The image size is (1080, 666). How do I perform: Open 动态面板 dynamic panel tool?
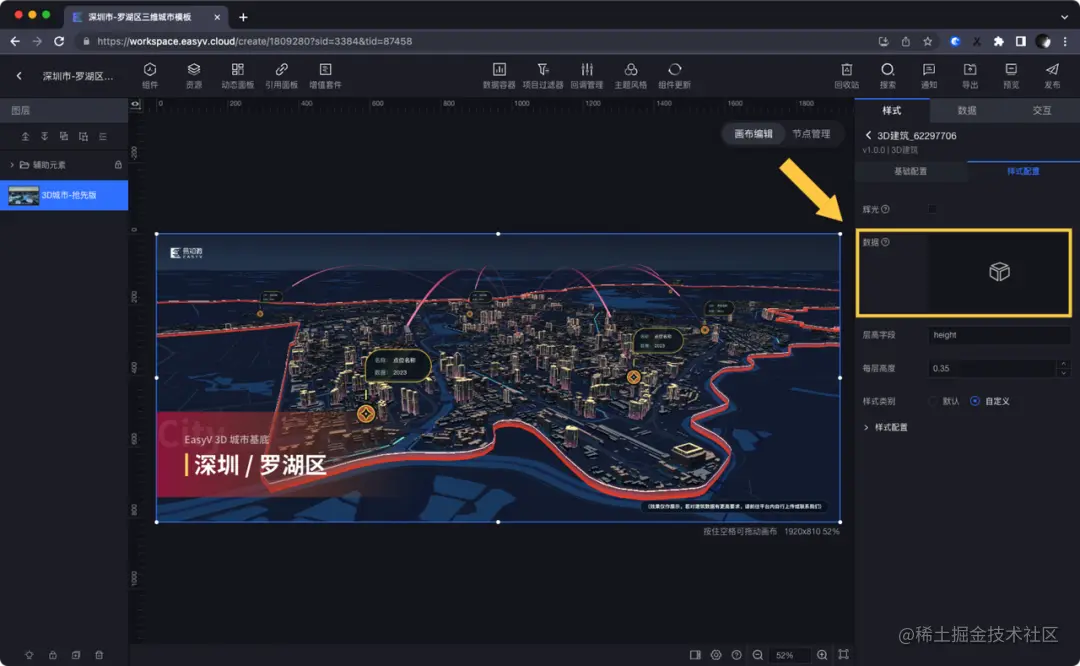pyautogui.click(x=238, y=75)
